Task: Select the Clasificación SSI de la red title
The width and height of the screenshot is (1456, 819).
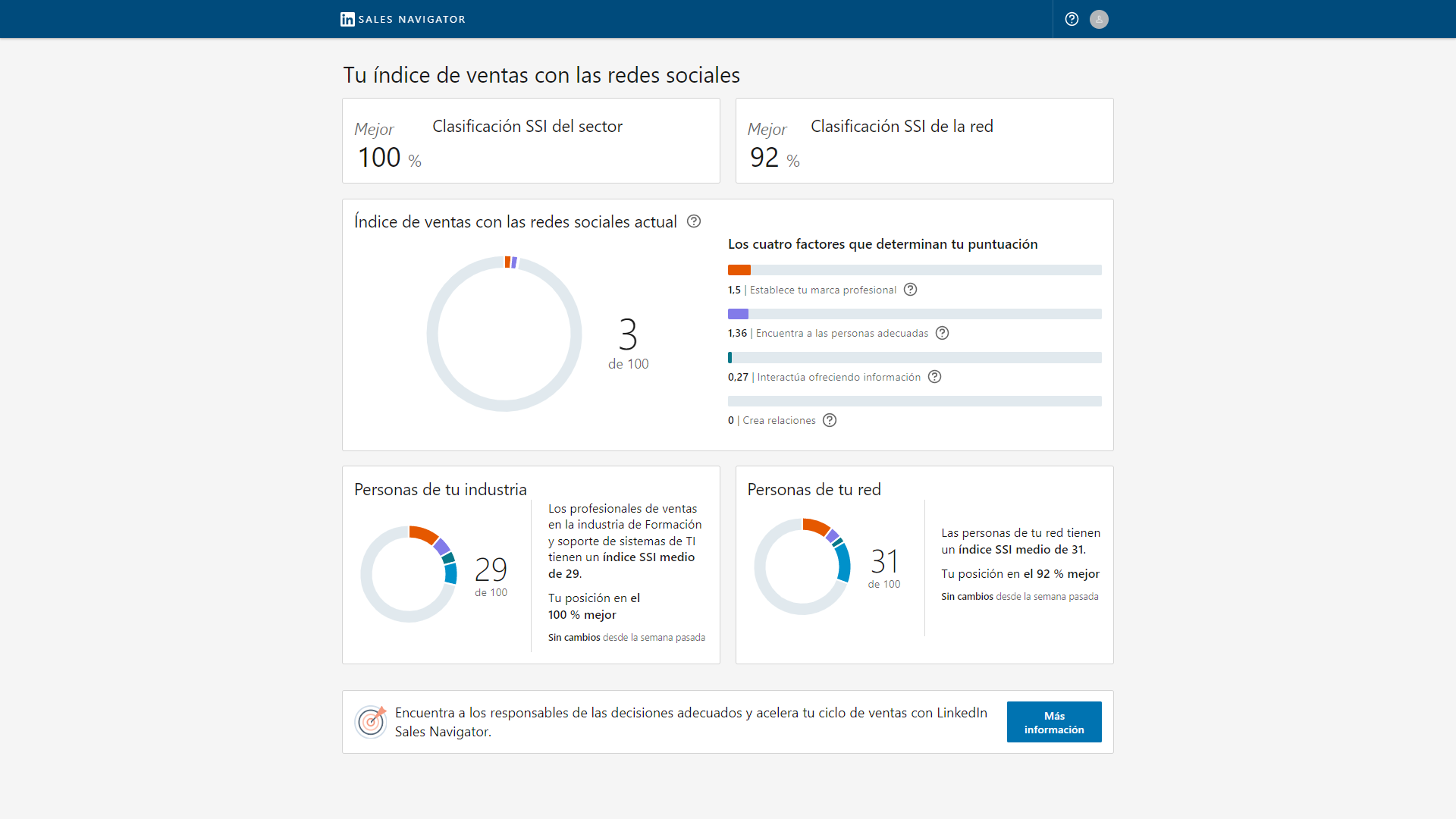Action: [902, 126]
